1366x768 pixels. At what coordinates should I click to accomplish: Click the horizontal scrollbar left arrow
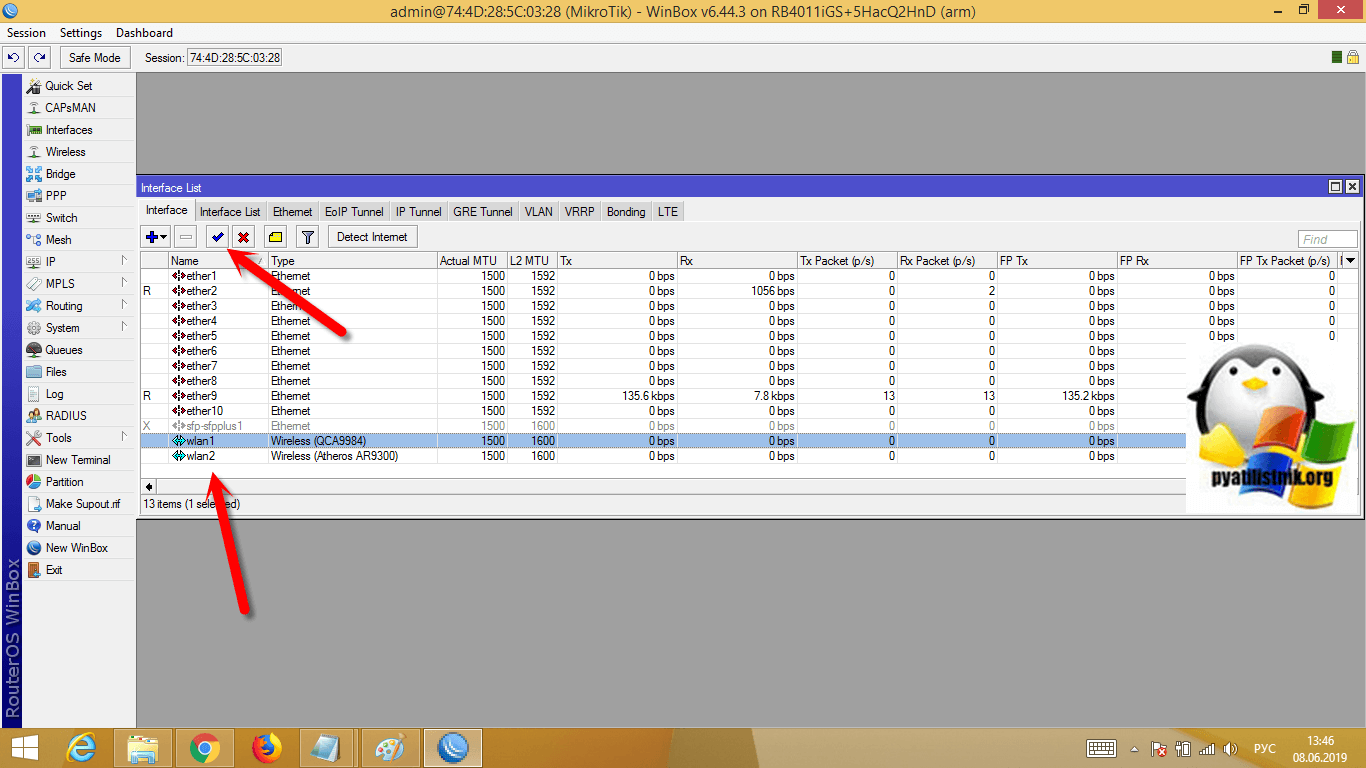(149, 486)
